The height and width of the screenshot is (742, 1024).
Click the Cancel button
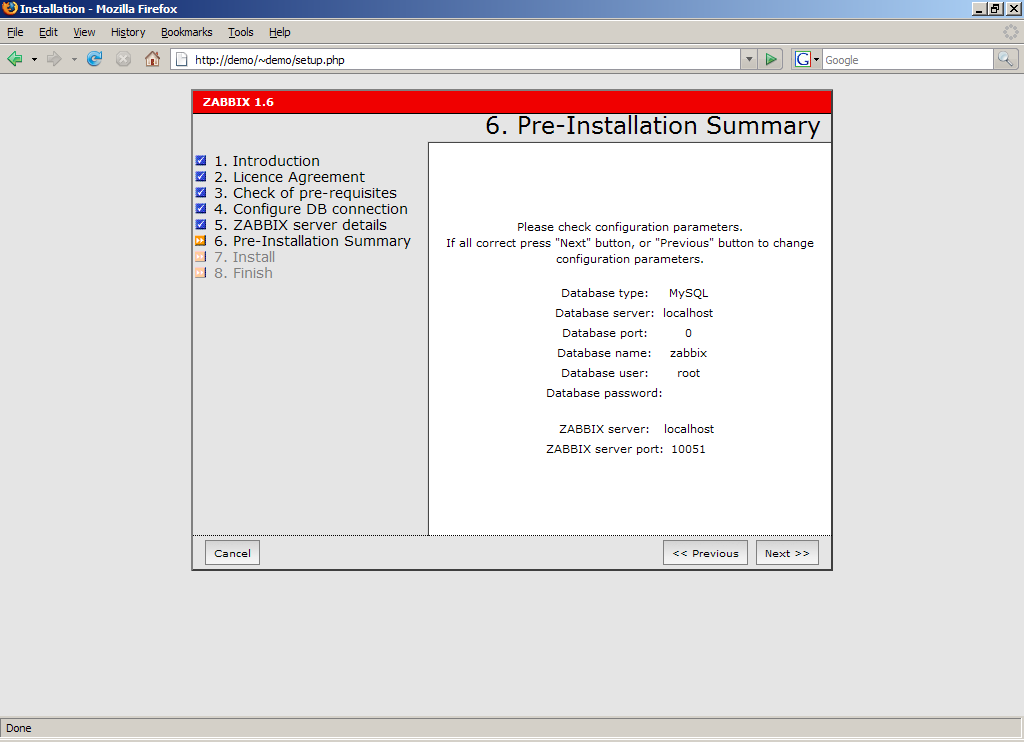[x=232, y=553]
